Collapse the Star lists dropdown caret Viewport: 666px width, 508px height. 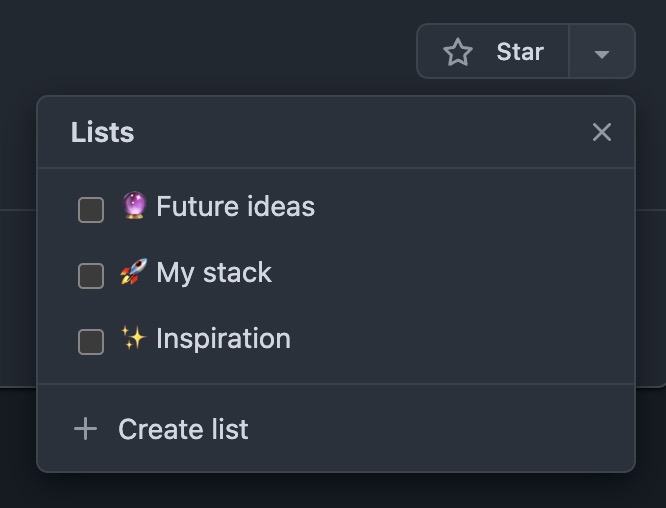pos(601,53)
